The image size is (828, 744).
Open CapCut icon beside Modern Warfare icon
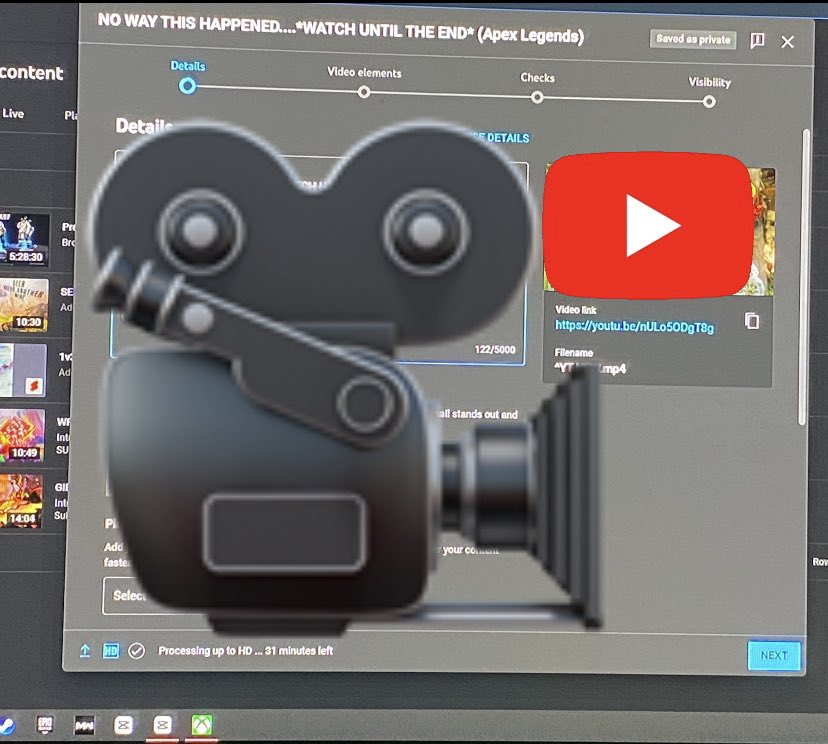click(124, 725)
